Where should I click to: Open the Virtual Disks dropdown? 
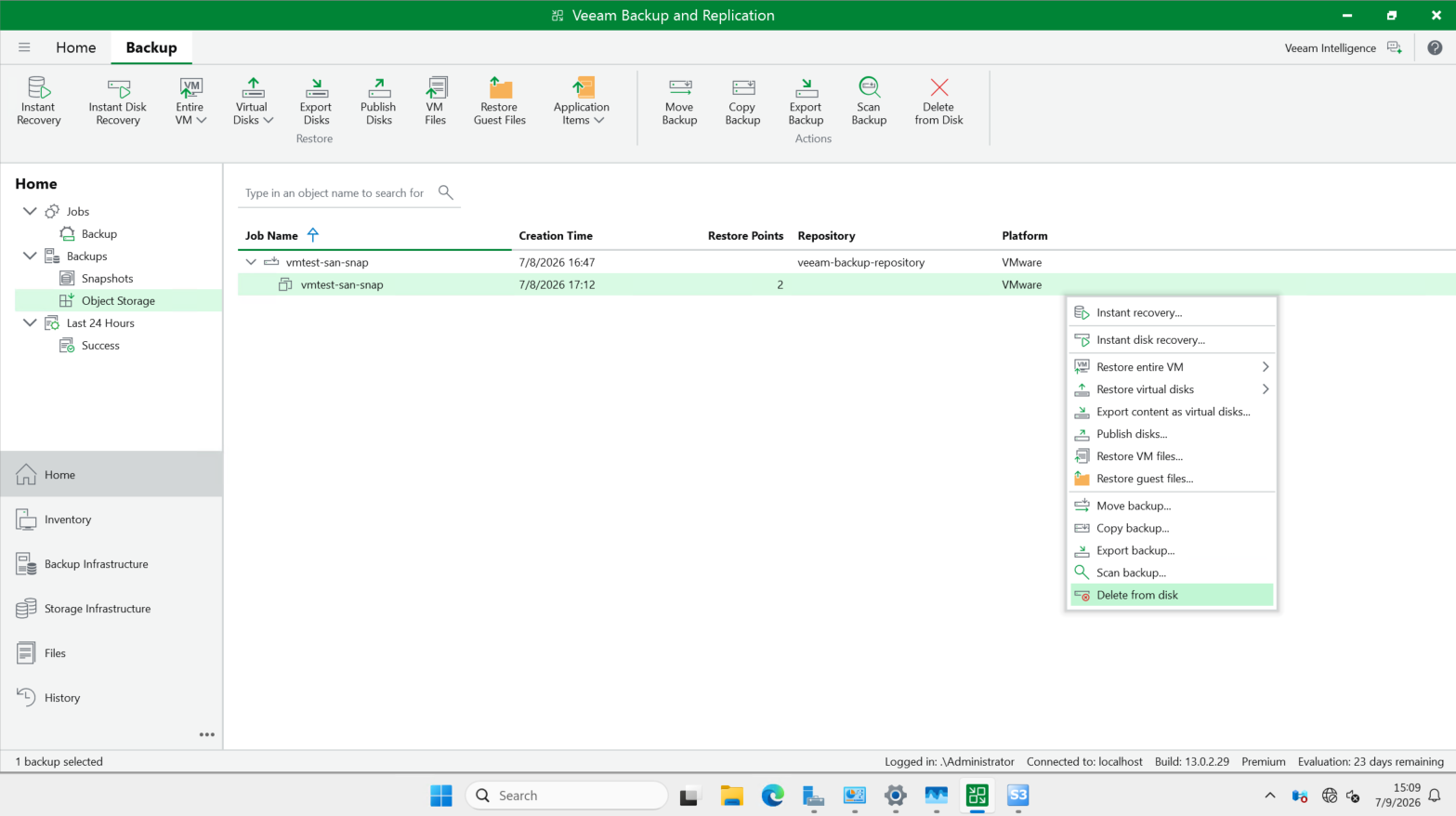click(x=253, y=100)
